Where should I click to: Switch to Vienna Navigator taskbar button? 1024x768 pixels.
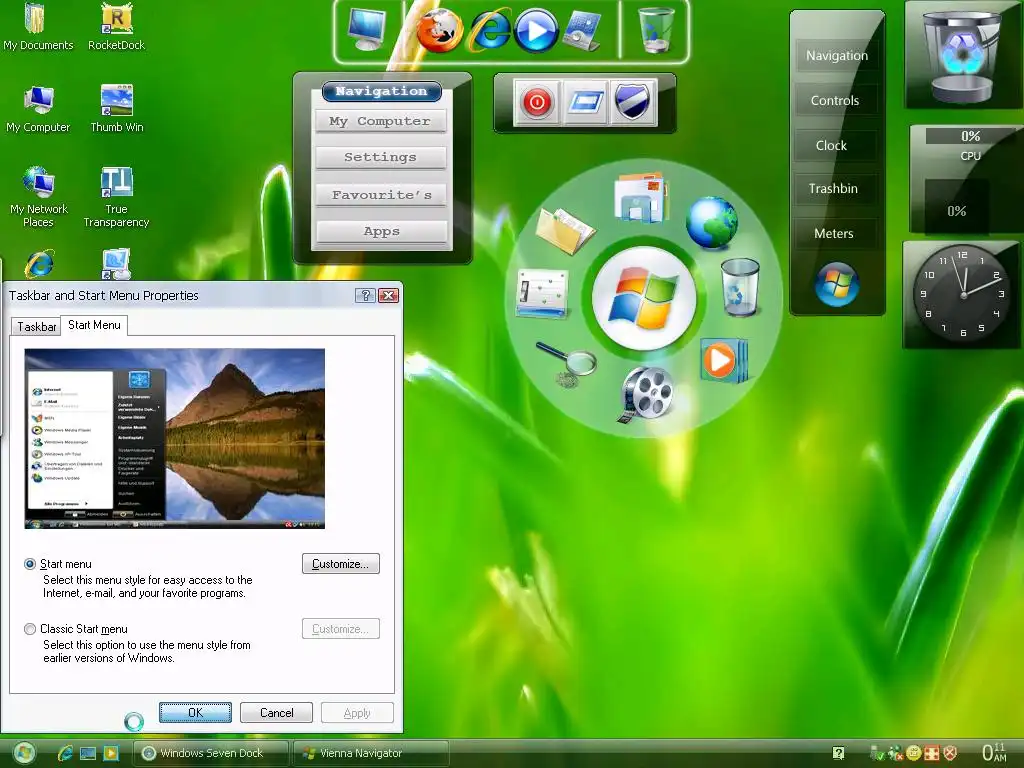click(371, 753)
